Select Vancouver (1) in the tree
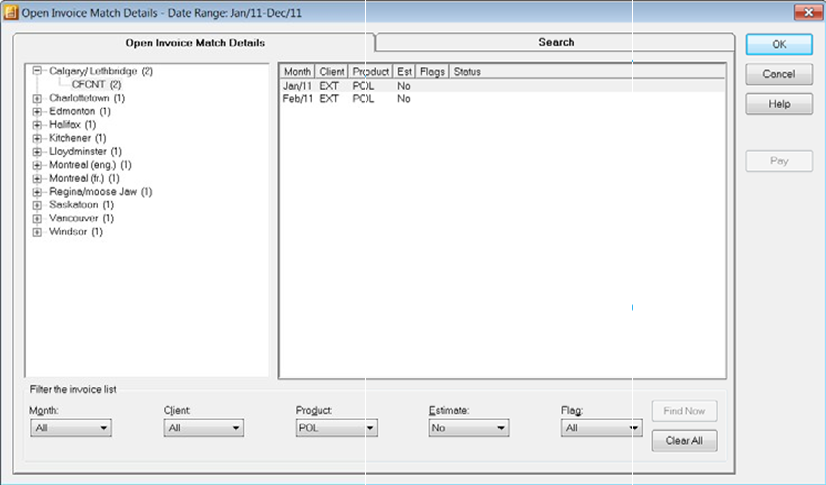Screen dimensions: 826x485 pyautogui.click(x=81, y=218)
